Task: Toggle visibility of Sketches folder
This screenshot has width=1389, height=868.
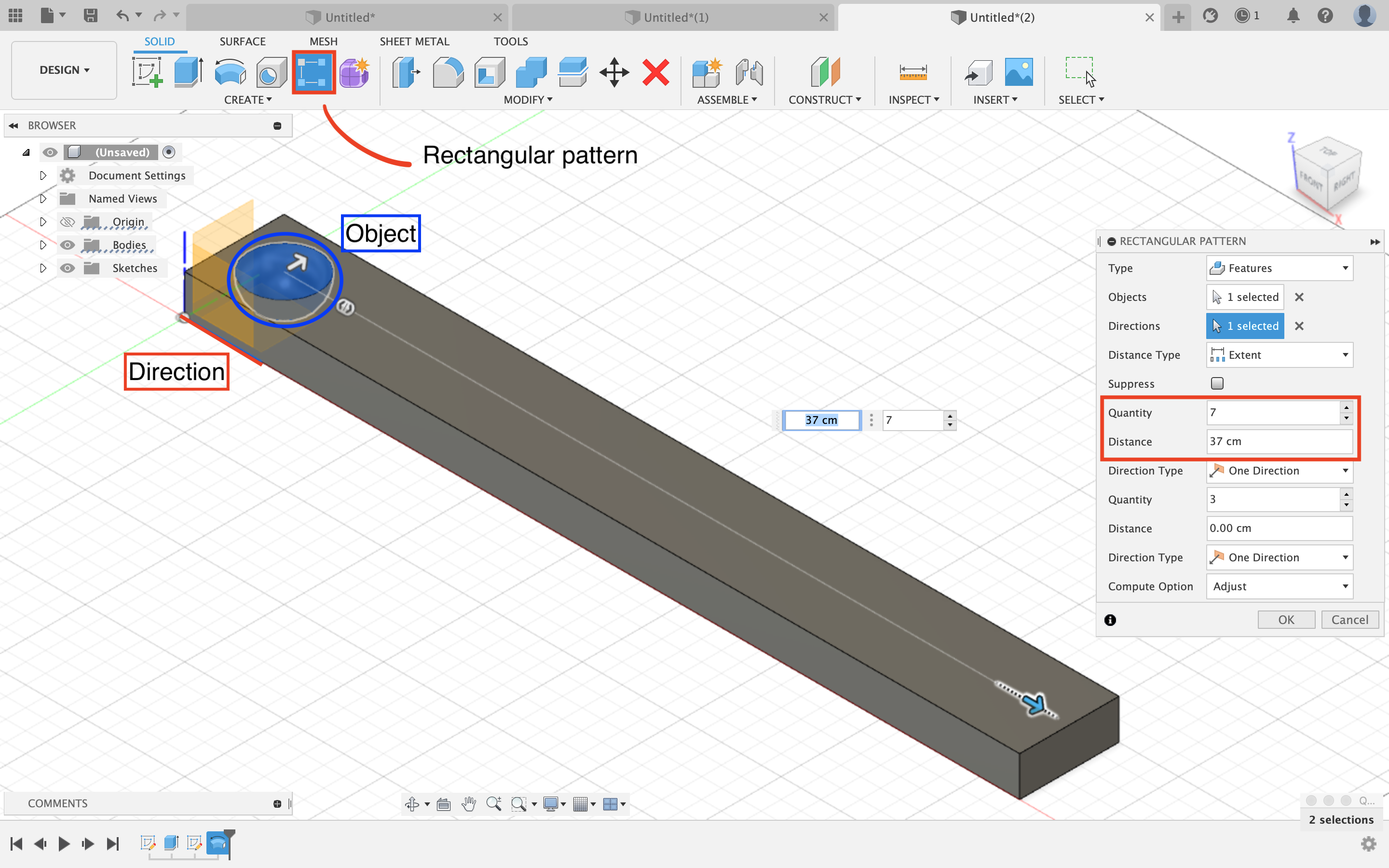Action: click(x=67, y=267)
